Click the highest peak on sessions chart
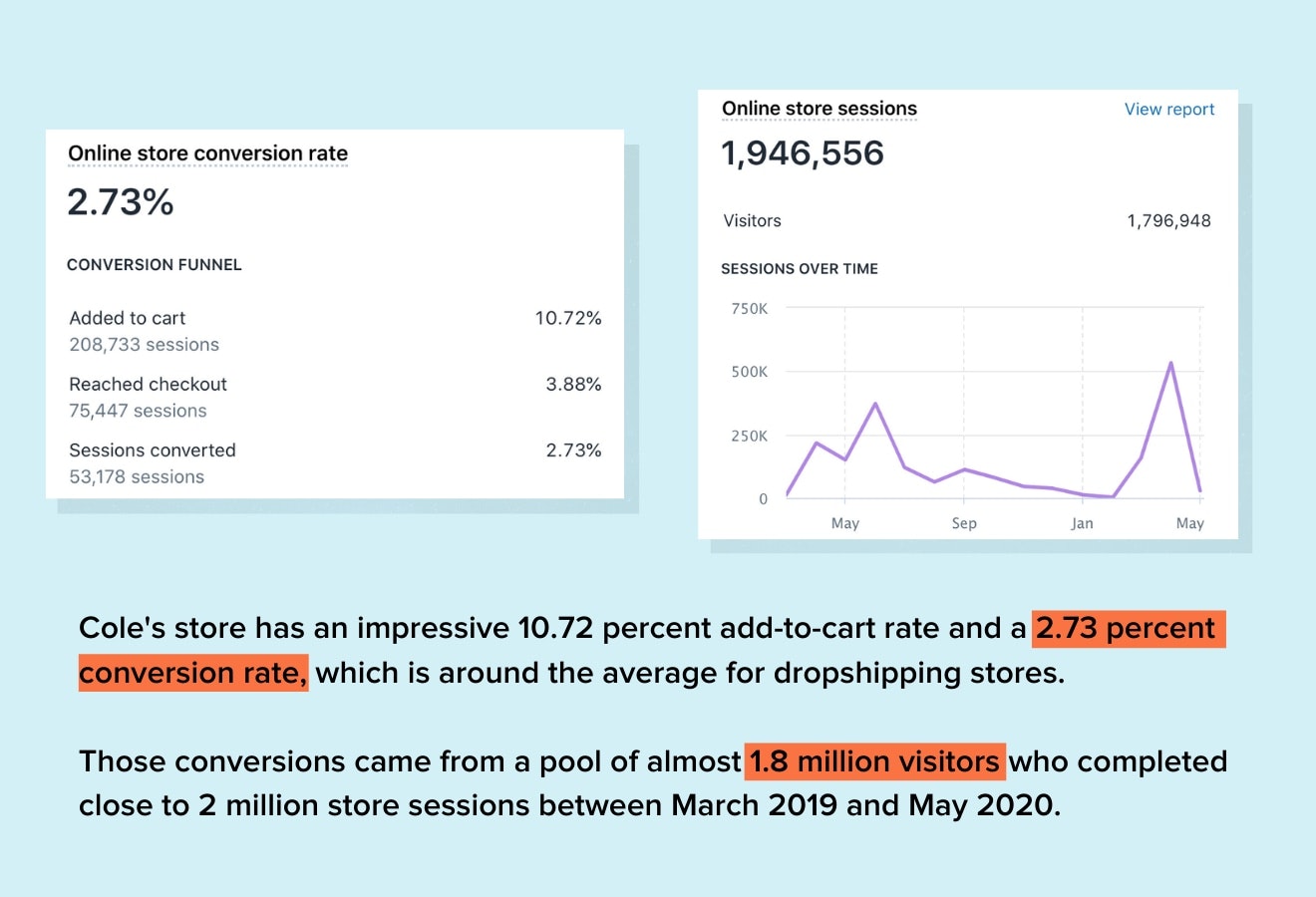 [1170, 363]
